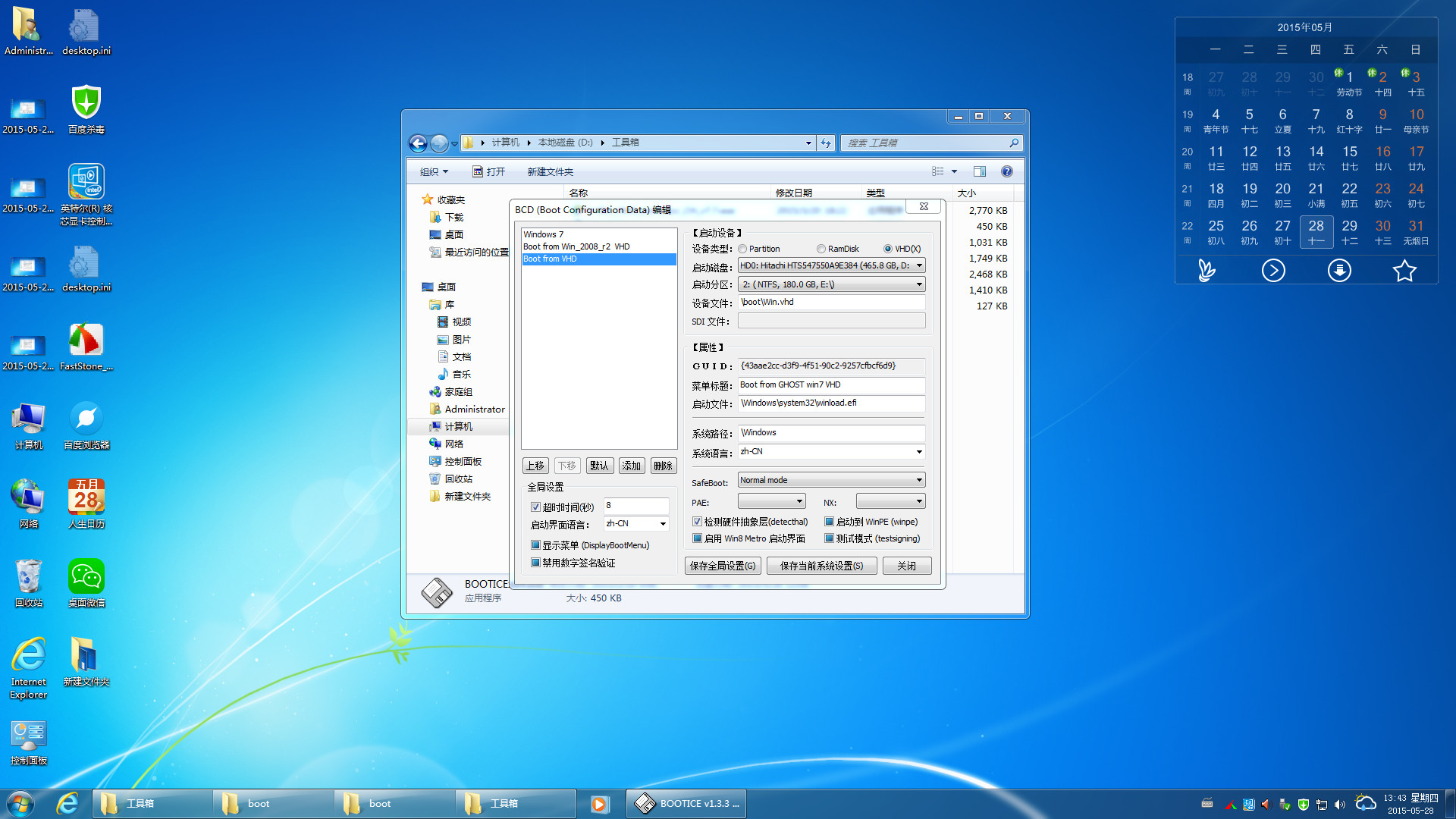Enable 测试模式 (testsigning) checkbox
The width and height of the screenshot is (1456, 819).
pyautogui.click(x=829, y=538)
